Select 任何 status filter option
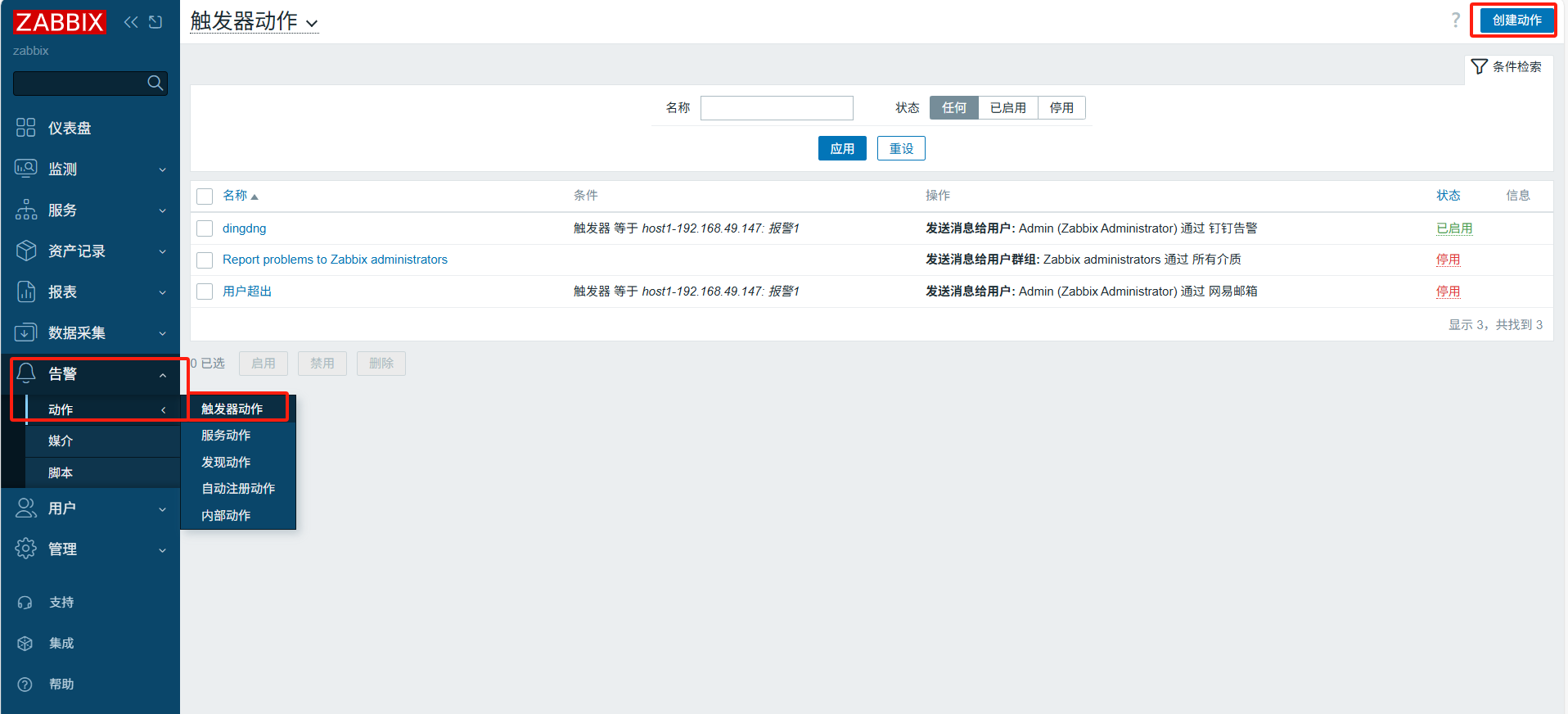The image size is (1568, 714). 954,107
